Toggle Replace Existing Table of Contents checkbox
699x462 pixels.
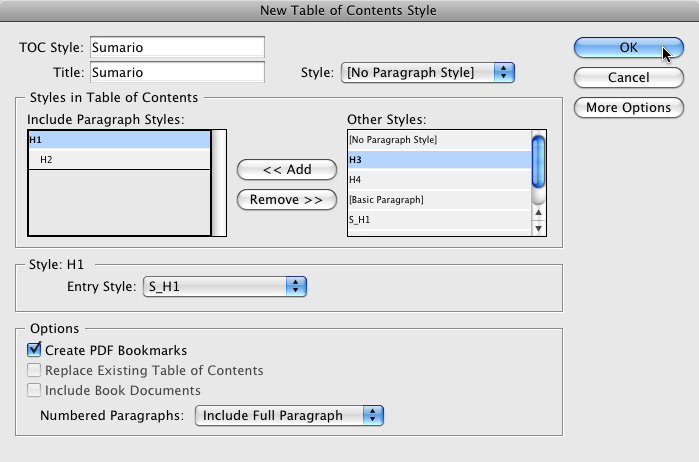coord(34,370)
